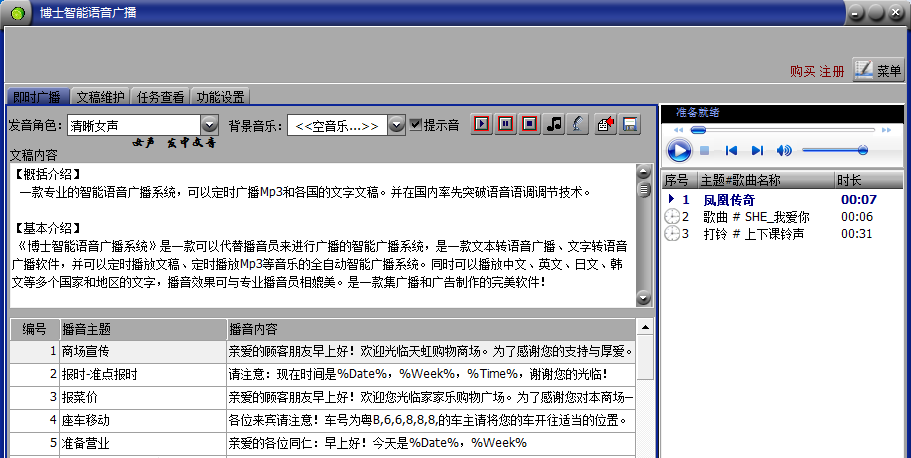Viewport: 911px width, 458px height.
Task: Click the clock icon beside 打铃 # 上下课铃声
Action: pos(672,234)
